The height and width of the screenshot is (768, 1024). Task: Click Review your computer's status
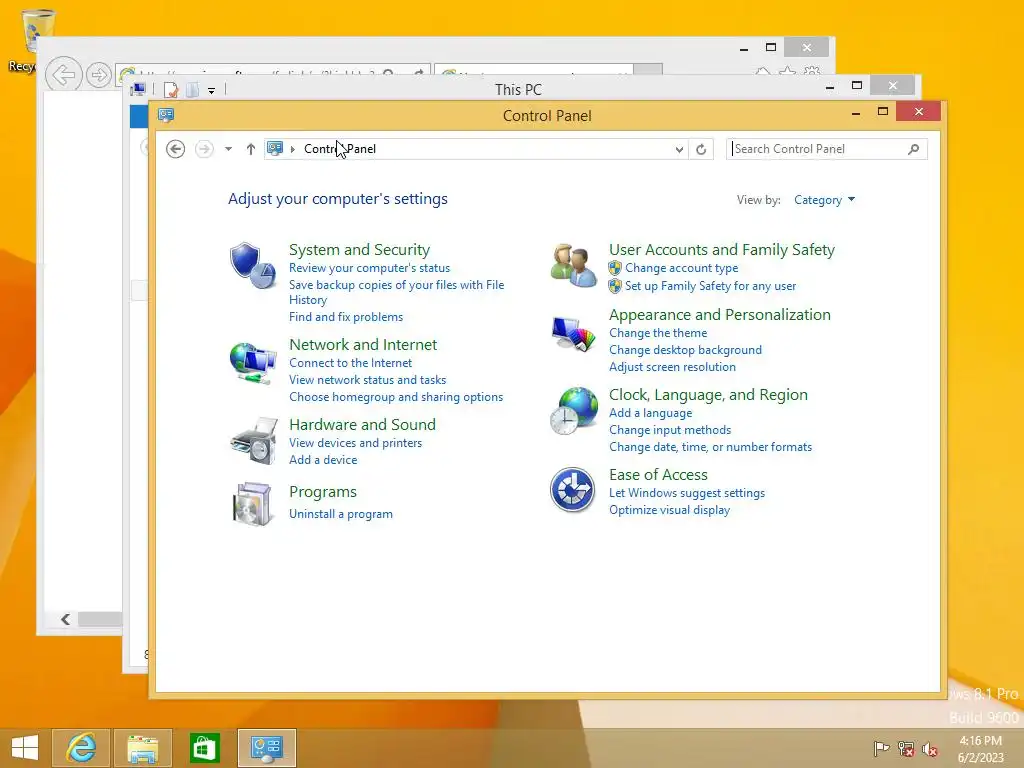point(369,268)
